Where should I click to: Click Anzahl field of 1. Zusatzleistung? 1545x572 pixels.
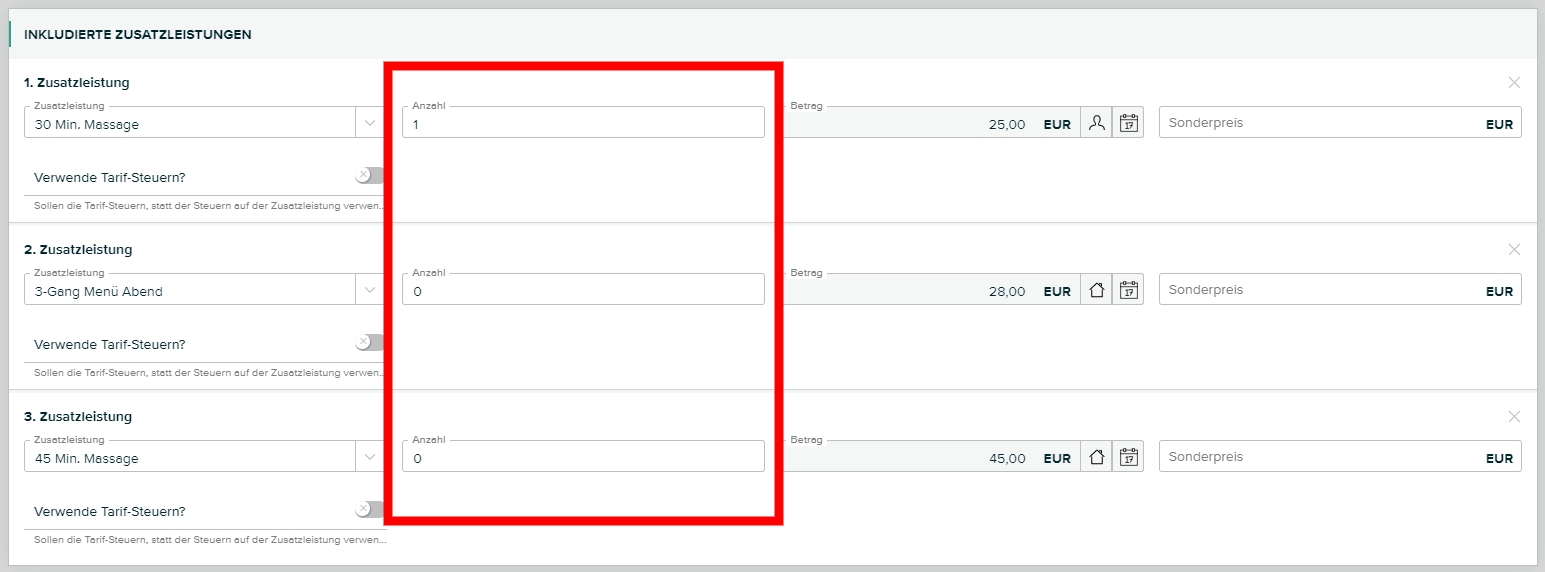point(583,124)
